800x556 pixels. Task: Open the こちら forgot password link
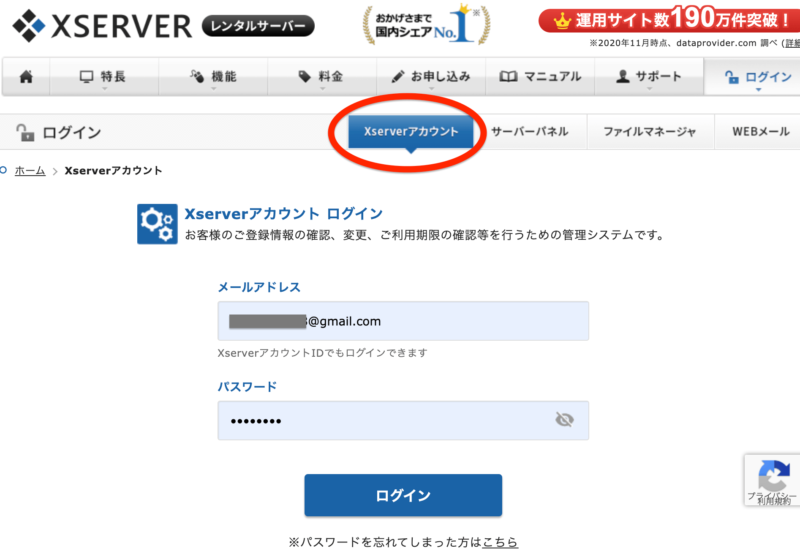pos(500,542)
